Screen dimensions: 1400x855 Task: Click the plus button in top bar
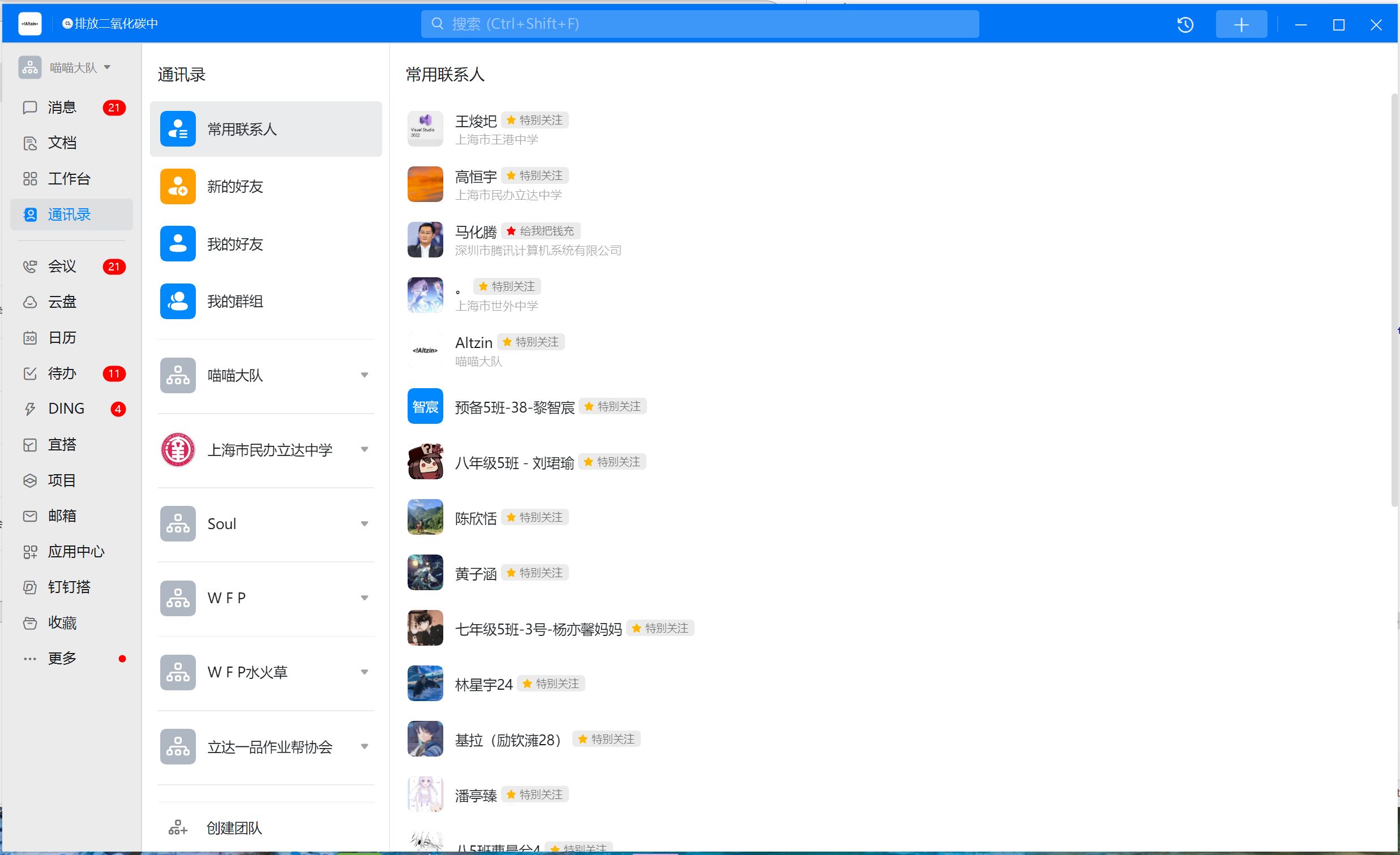click(1241, 24)
